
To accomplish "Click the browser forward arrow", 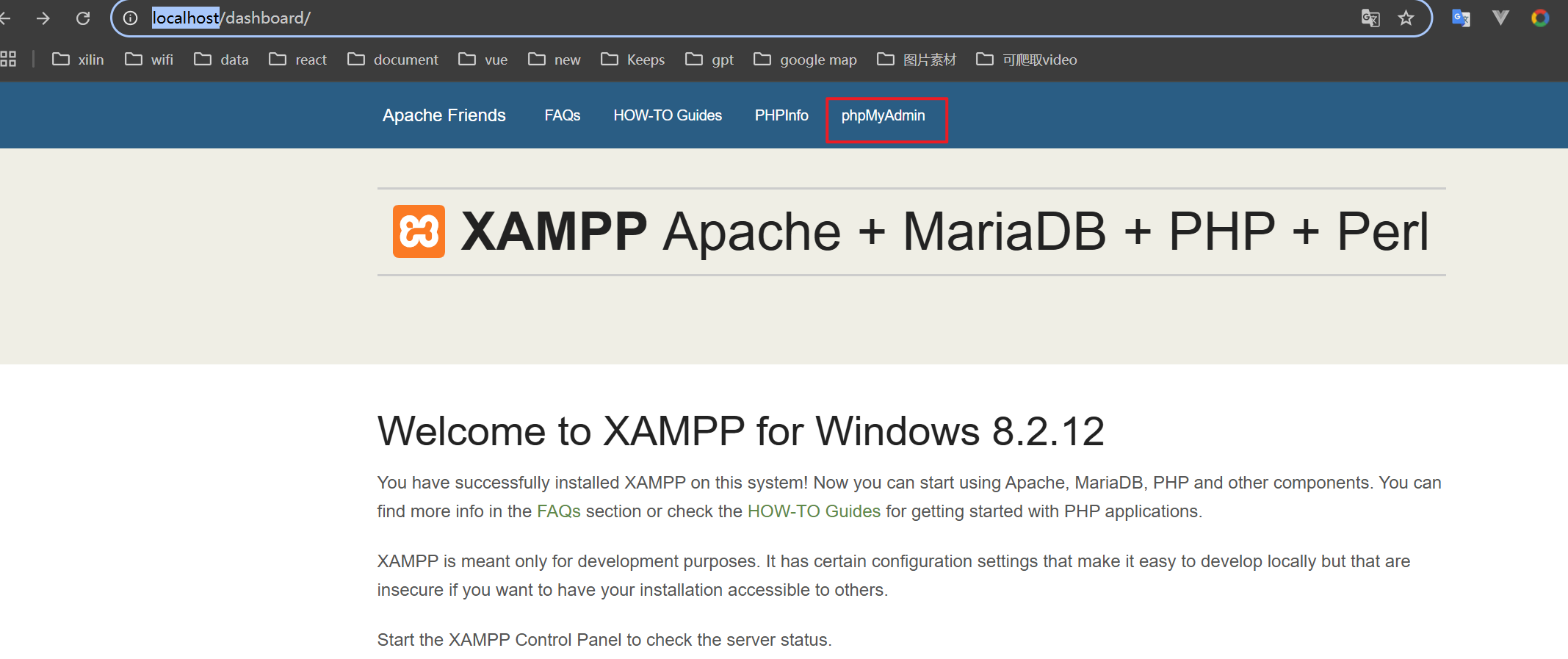I will coord(43,18).
